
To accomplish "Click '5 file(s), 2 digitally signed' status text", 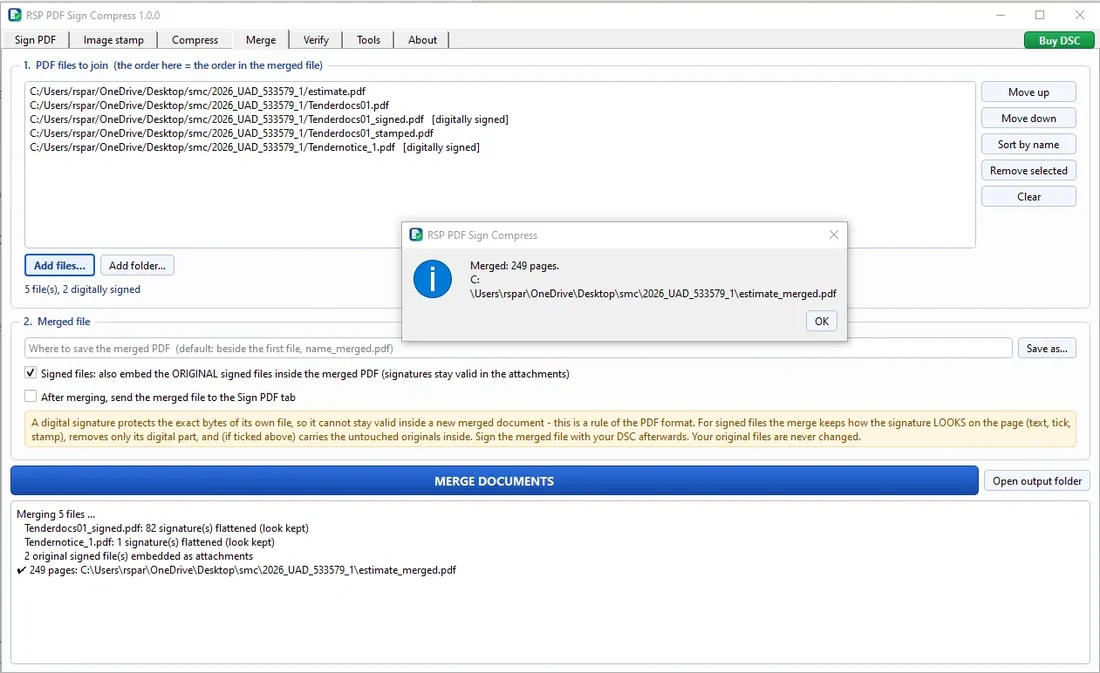I will 83,289.
